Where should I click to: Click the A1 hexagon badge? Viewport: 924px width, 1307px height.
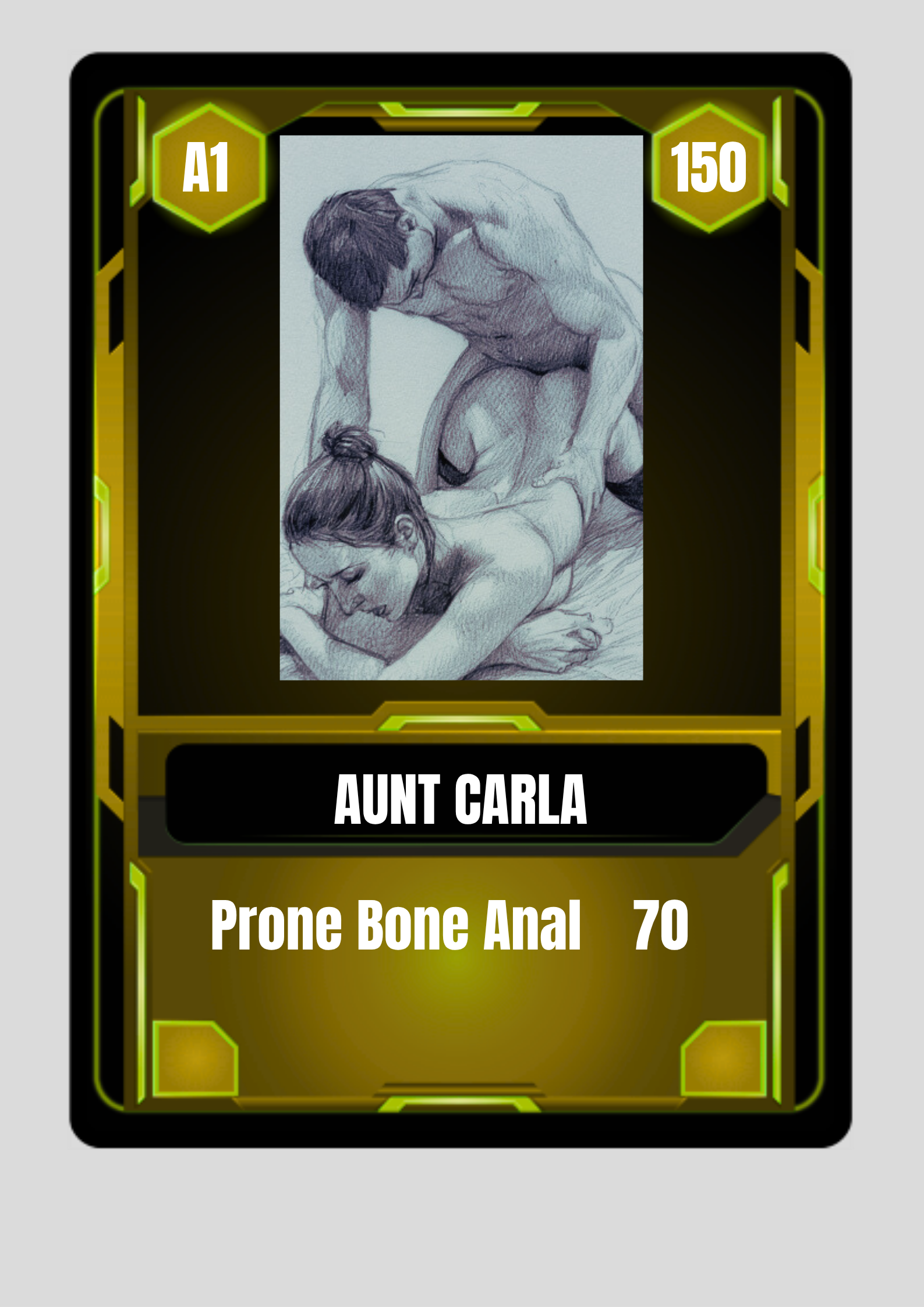click(x=210, y=168)
